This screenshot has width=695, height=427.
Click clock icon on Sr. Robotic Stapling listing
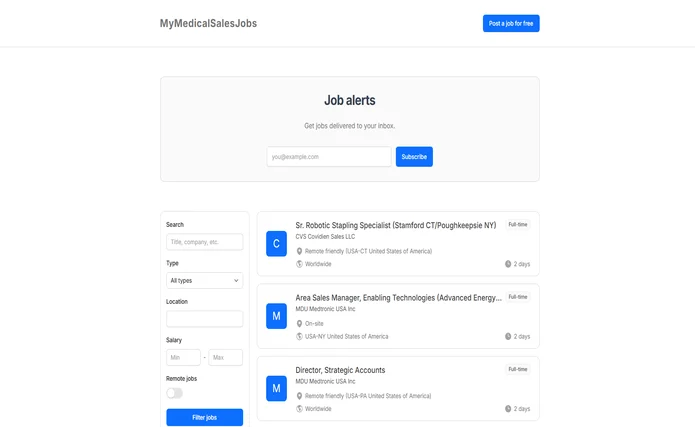(x=508, y=264)
